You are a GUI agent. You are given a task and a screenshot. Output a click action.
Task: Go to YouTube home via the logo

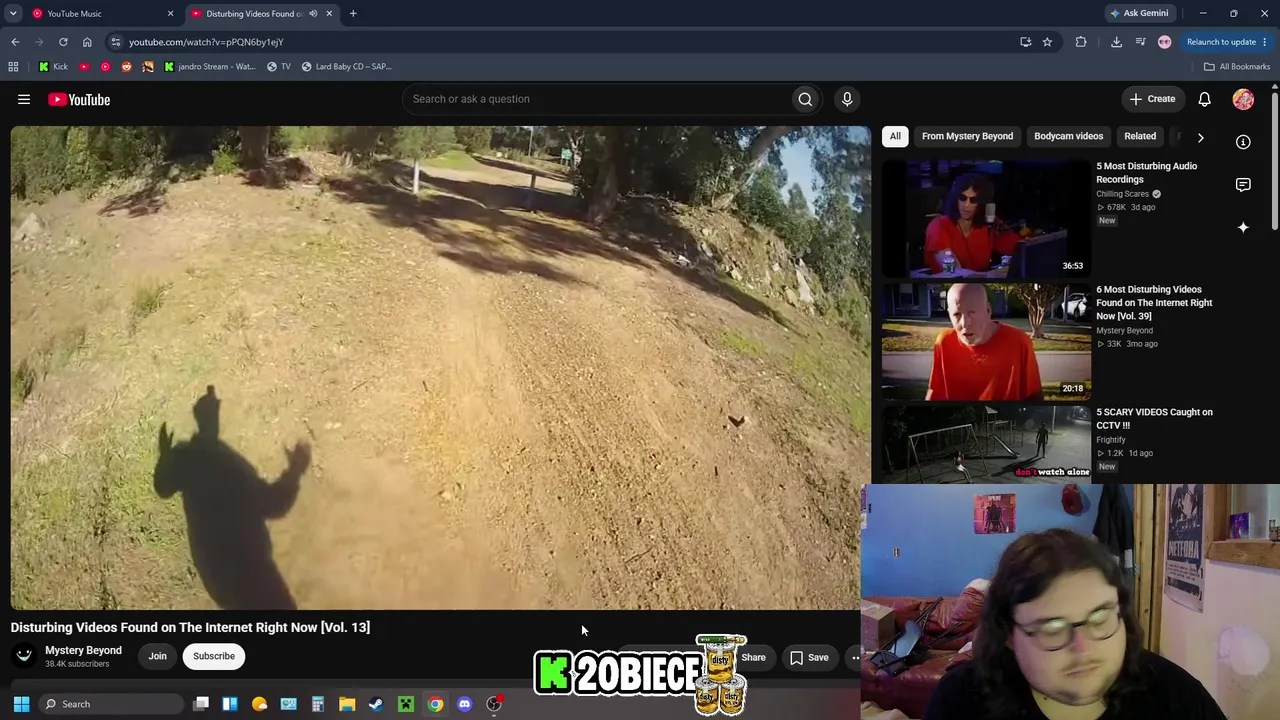pyautogui.click(x=79, y=99)
